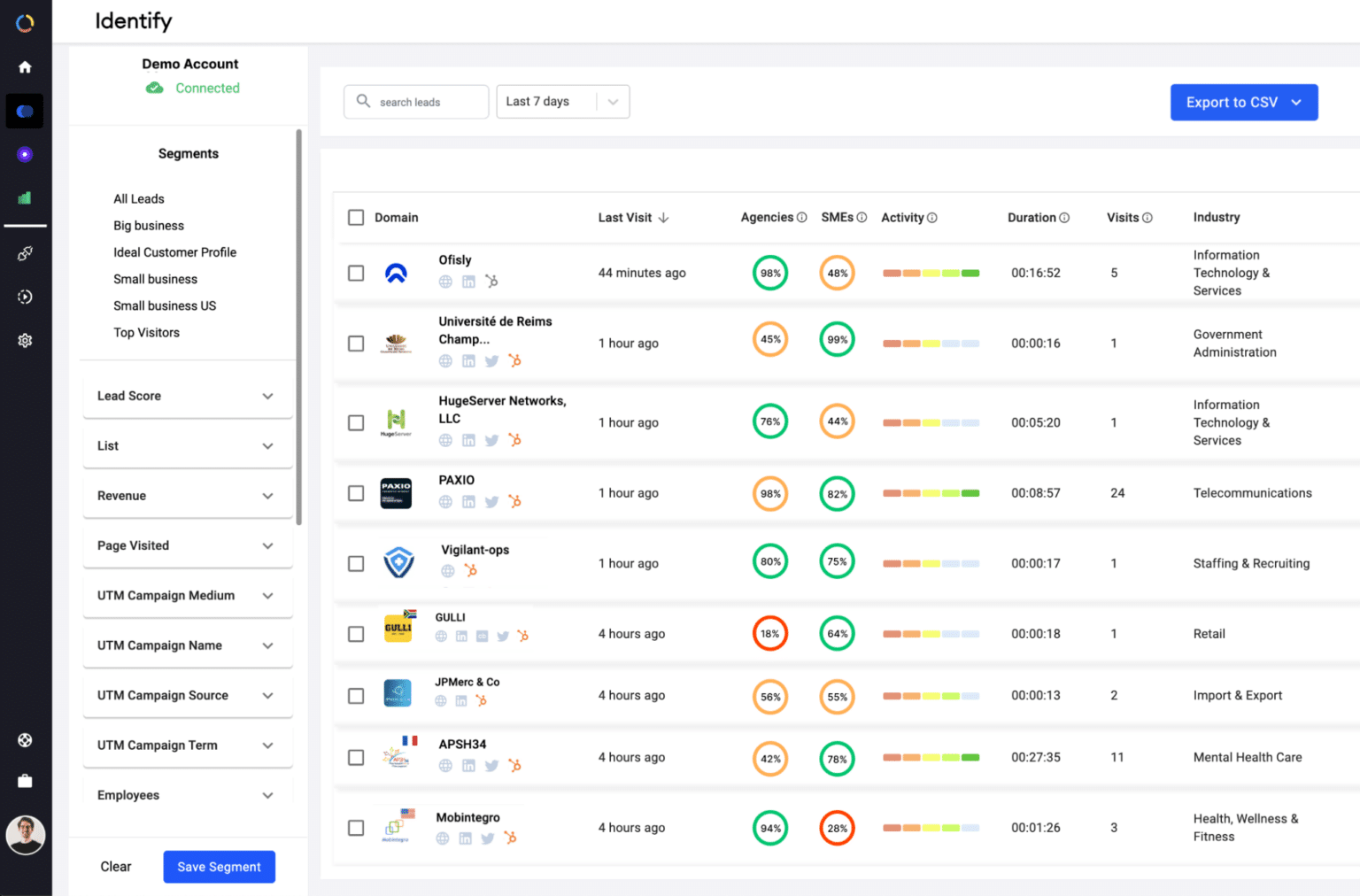1360x896 pixels.
Task: Click the Save Segment button
Action: tap(219, 867)
